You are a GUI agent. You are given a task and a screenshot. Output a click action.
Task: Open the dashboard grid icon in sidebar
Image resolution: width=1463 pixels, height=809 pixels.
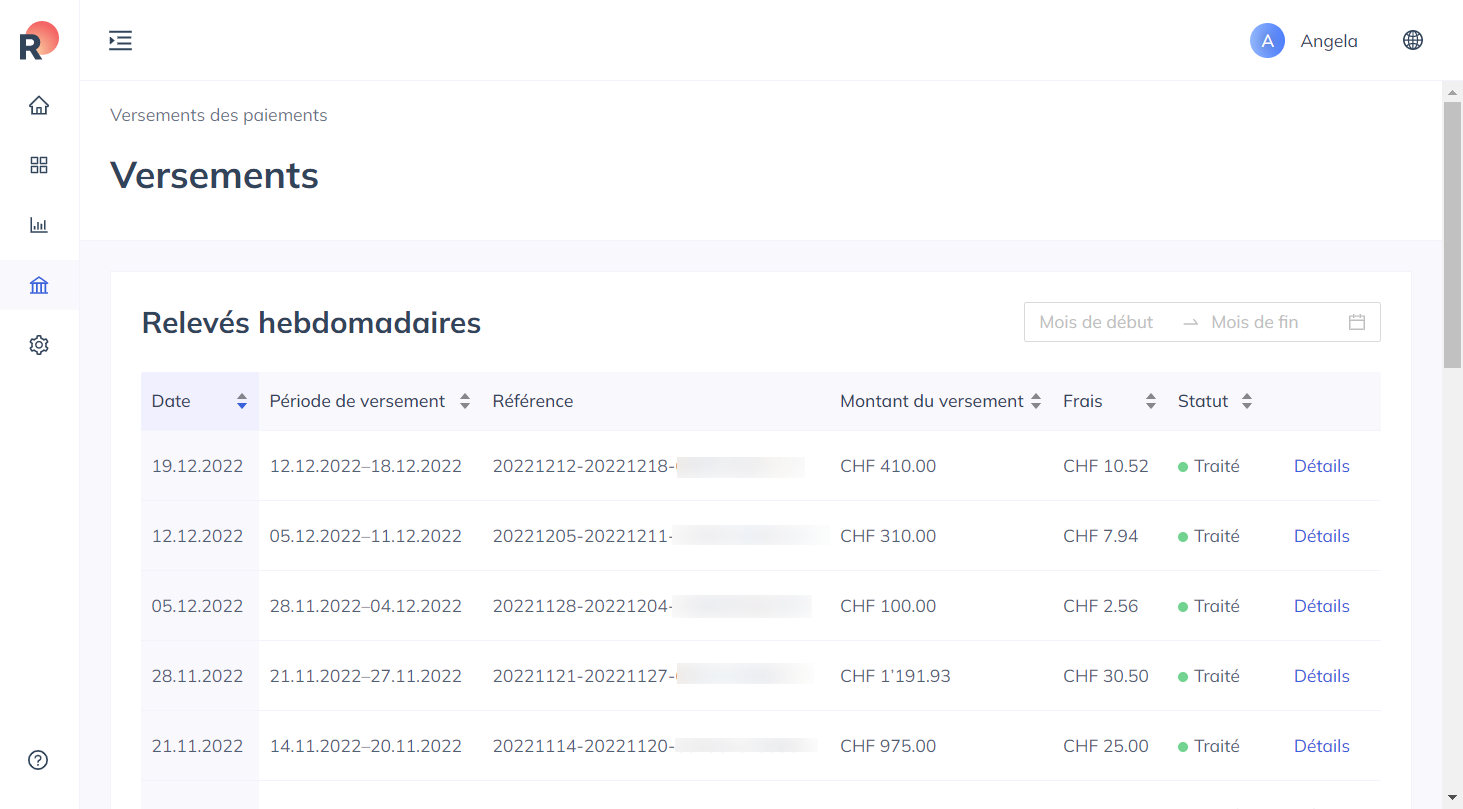point(39,165)
